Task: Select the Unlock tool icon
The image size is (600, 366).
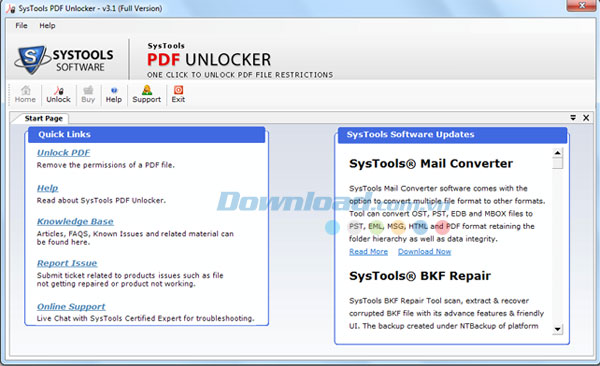Action: [59, 94]
